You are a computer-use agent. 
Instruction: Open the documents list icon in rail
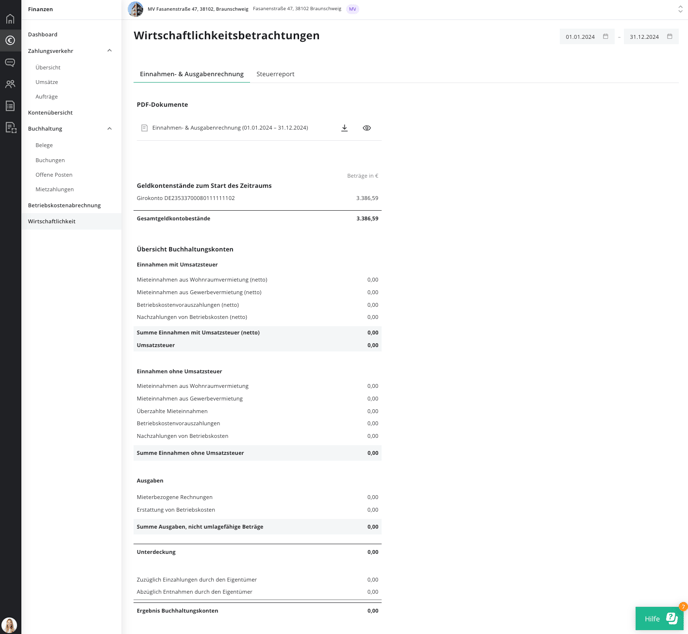10,106
